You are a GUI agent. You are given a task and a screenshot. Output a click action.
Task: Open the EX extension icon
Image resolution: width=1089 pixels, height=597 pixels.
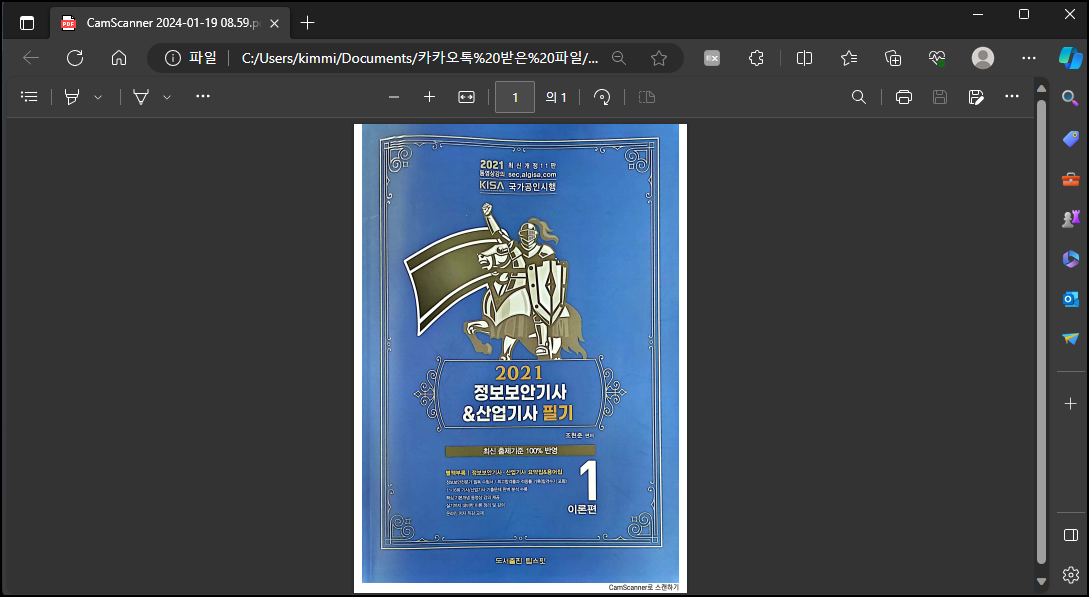712,58
